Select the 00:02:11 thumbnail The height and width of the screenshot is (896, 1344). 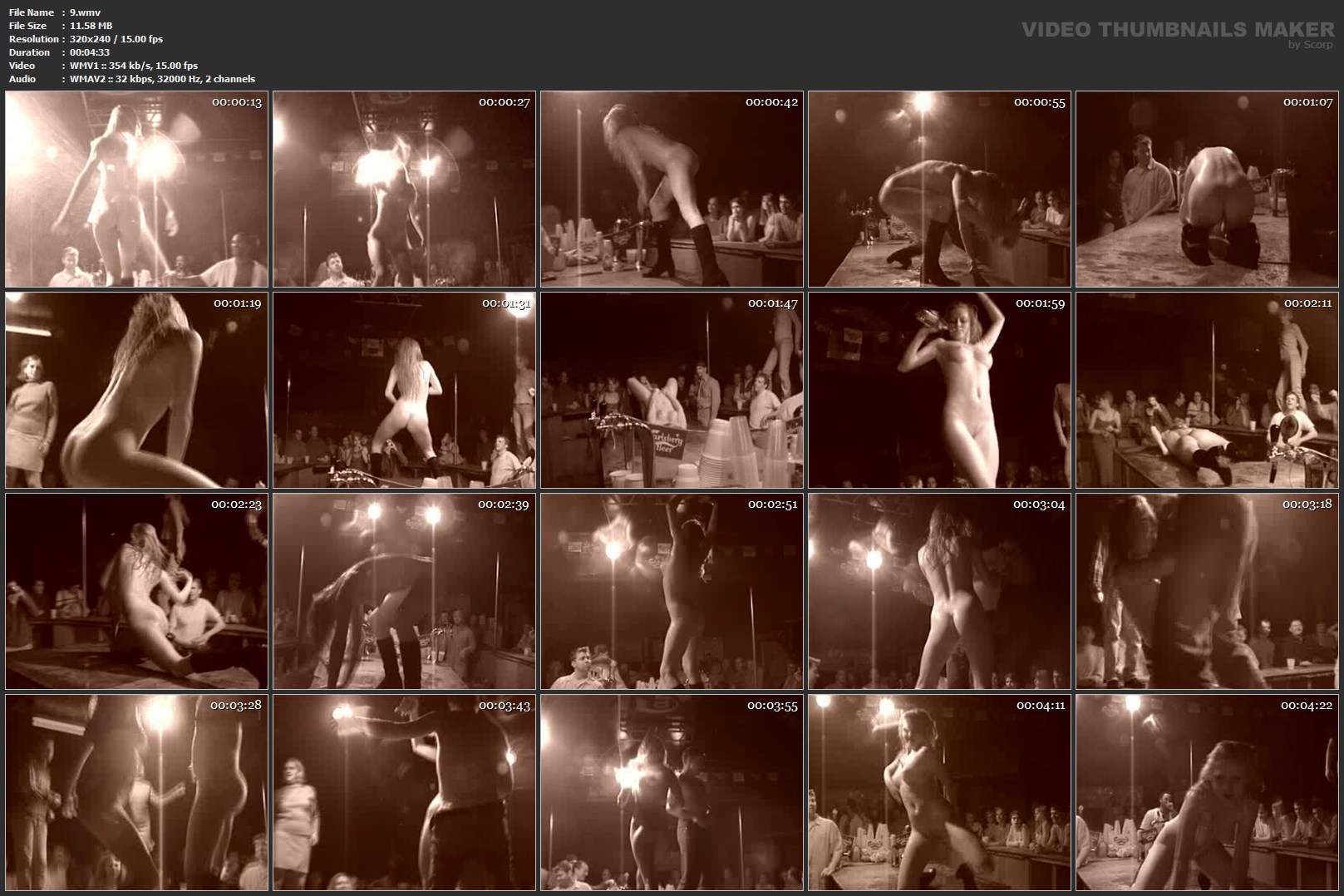(x=1207, y=390)
